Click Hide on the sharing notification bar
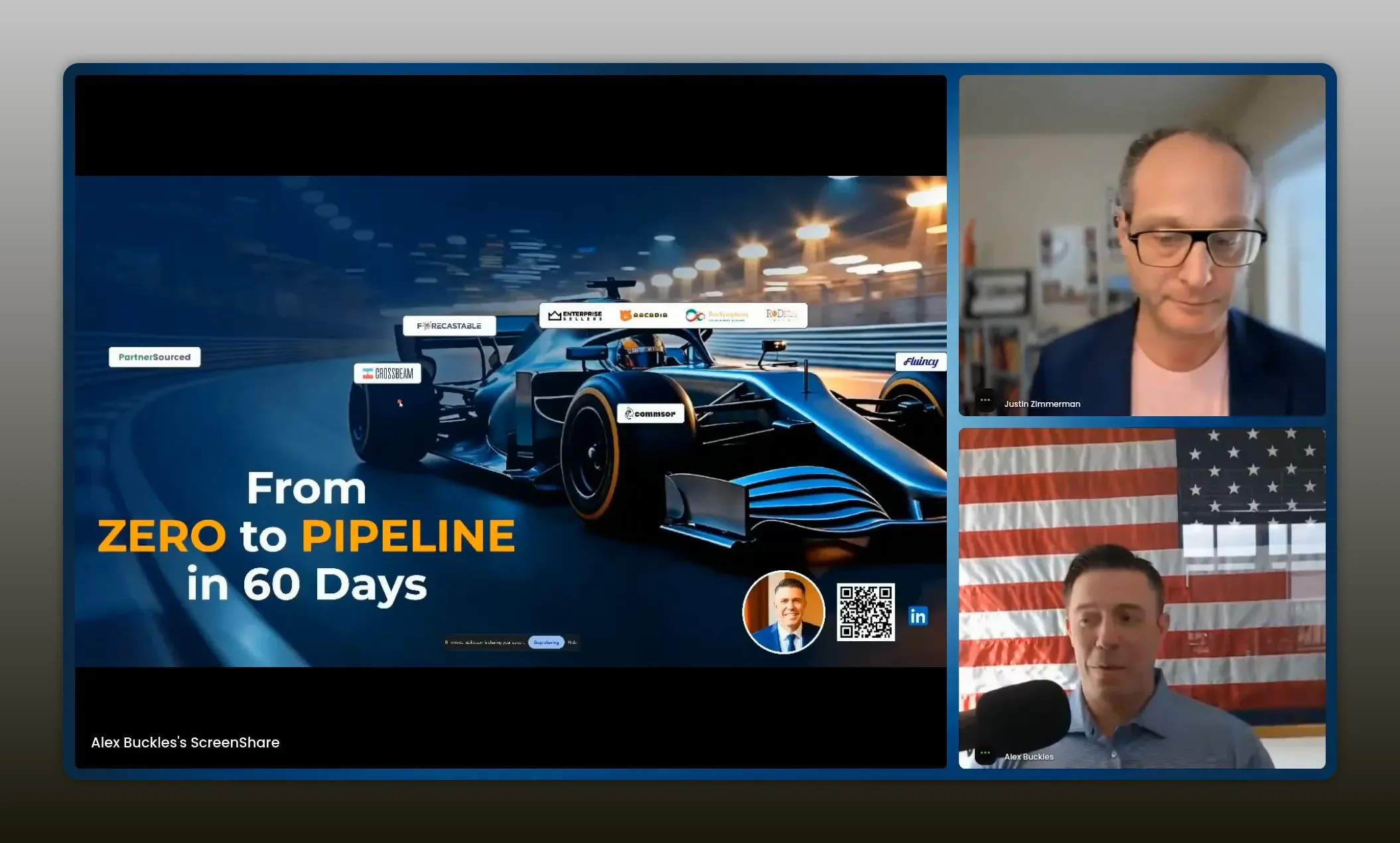This screenshot has width=1400, height=843. 572,643
